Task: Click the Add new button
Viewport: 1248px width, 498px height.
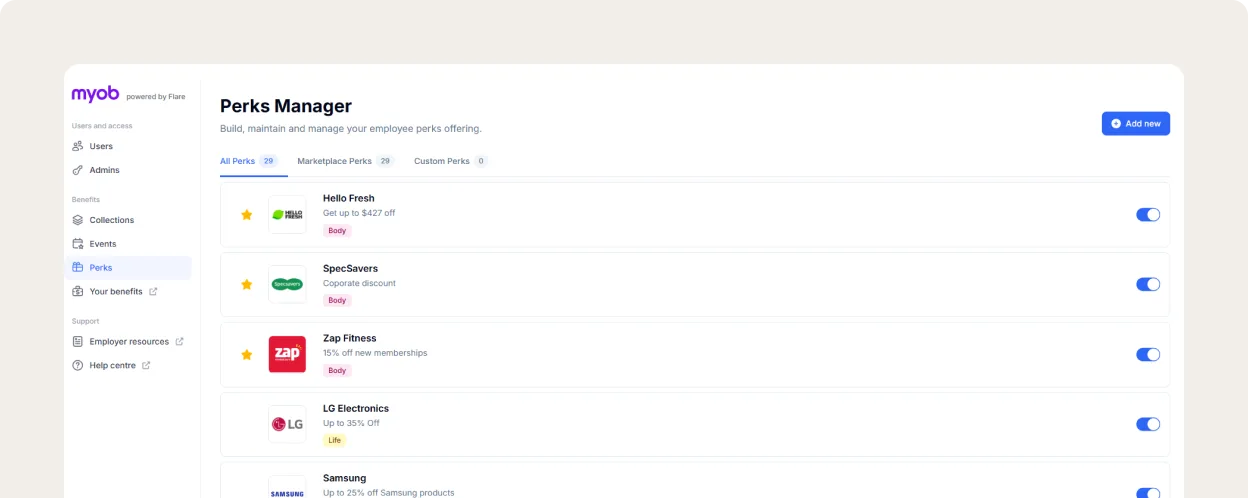Action: [x=1136, y=124]
